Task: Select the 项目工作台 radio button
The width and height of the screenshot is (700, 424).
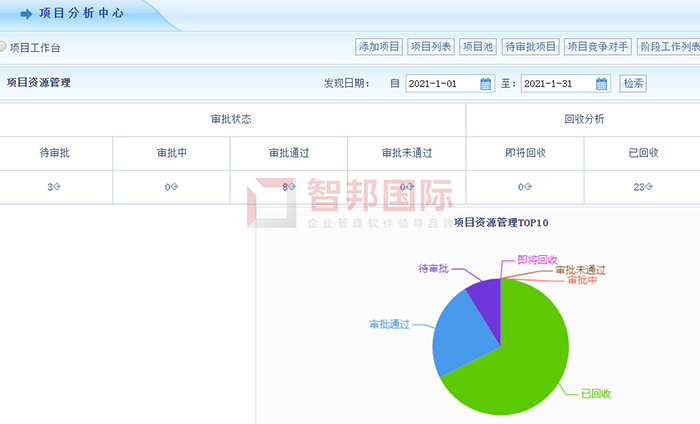Action: tap(3, 47)
